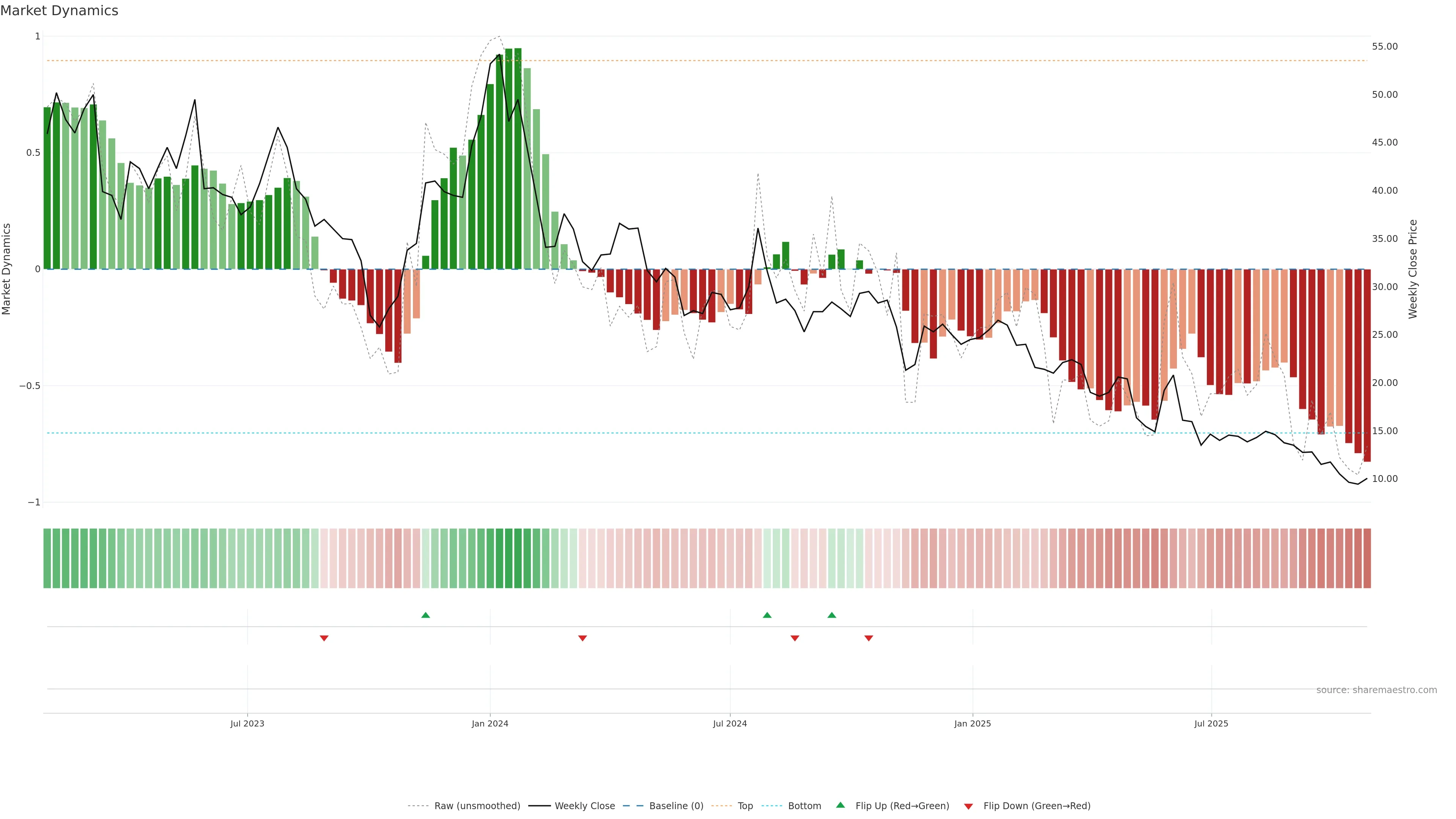Click the red flip-down marker after Jan 2024
The image size is (1456, 819).
pos(582,638)
